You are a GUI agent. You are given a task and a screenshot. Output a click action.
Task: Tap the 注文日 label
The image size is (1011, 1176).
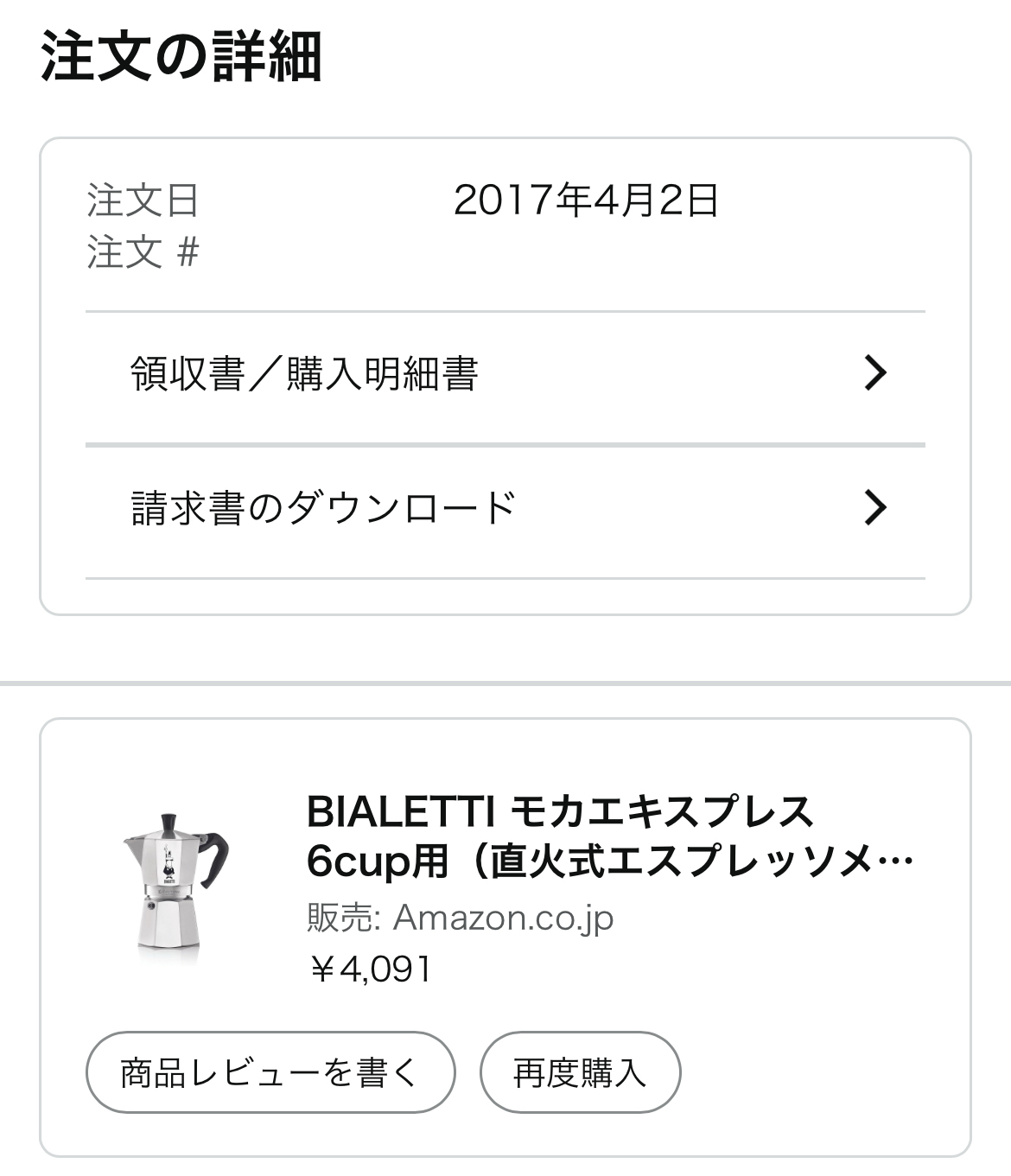click(143, 200)
